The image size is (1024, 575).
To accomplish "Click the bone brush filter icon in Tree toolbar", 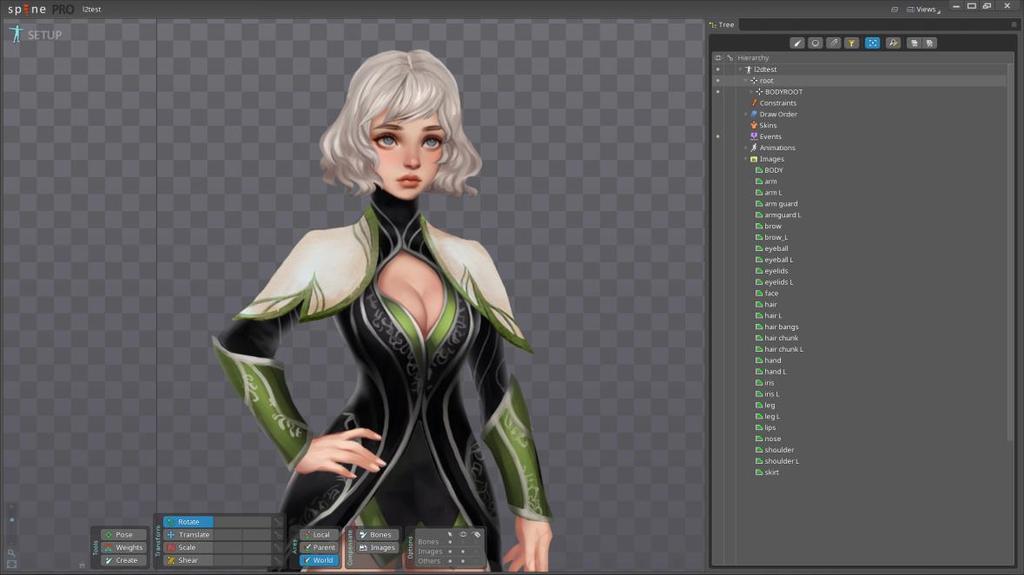I will (x=797, y=43).
